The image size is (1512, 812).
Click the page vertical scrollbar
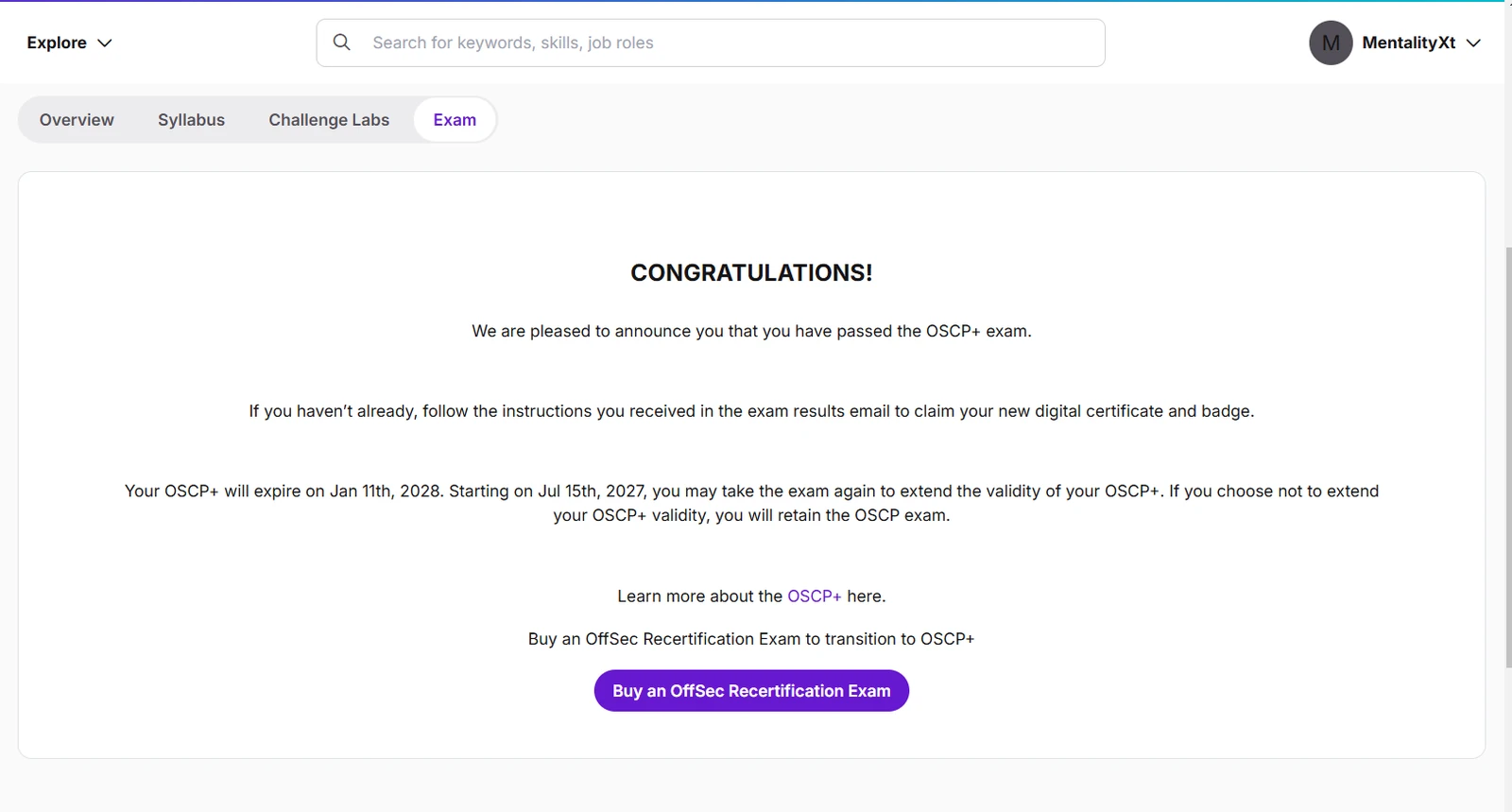click(1508, 458)
